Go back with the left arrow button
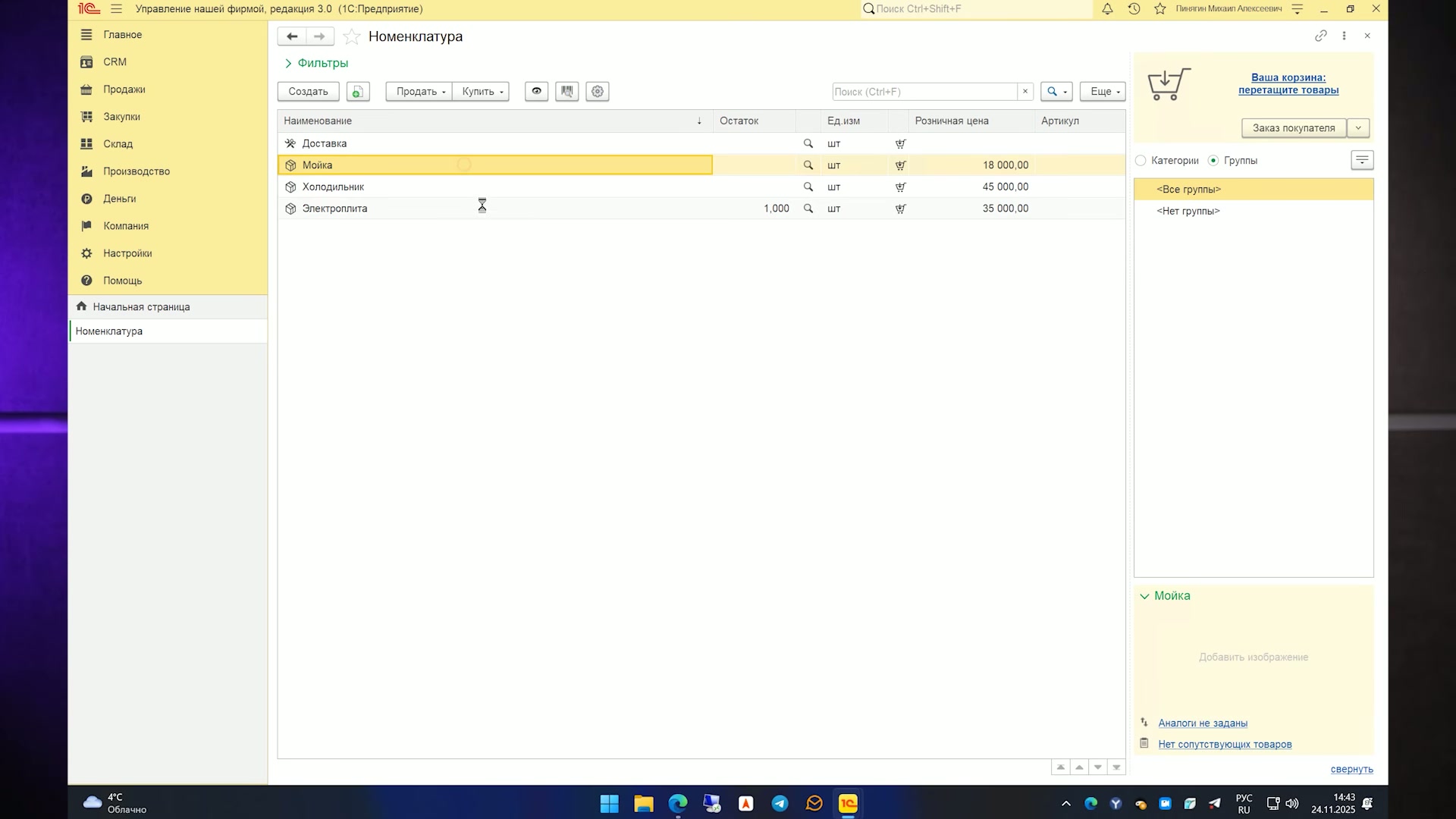 click(292, 36)
